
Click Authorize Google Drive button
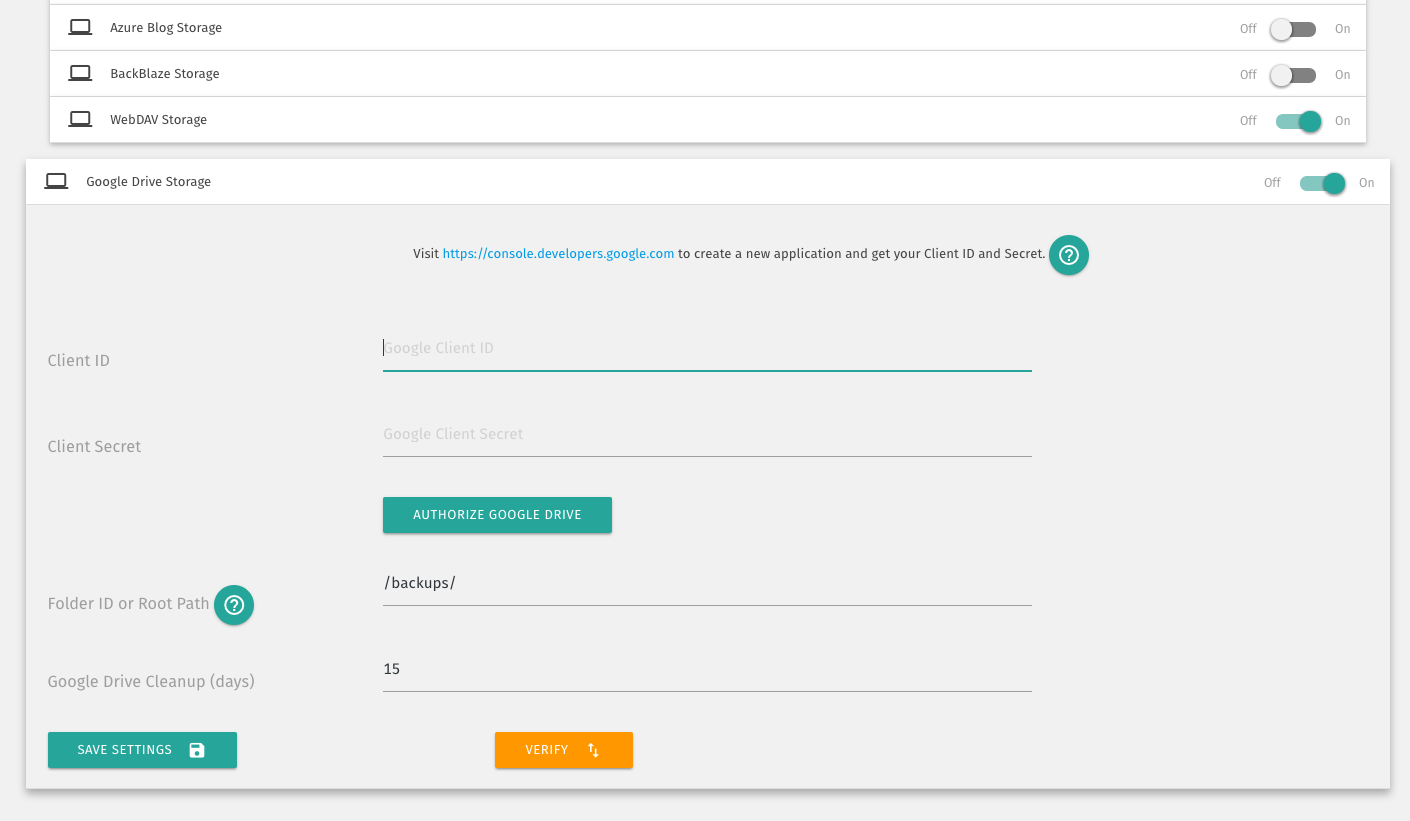point(497,515)
